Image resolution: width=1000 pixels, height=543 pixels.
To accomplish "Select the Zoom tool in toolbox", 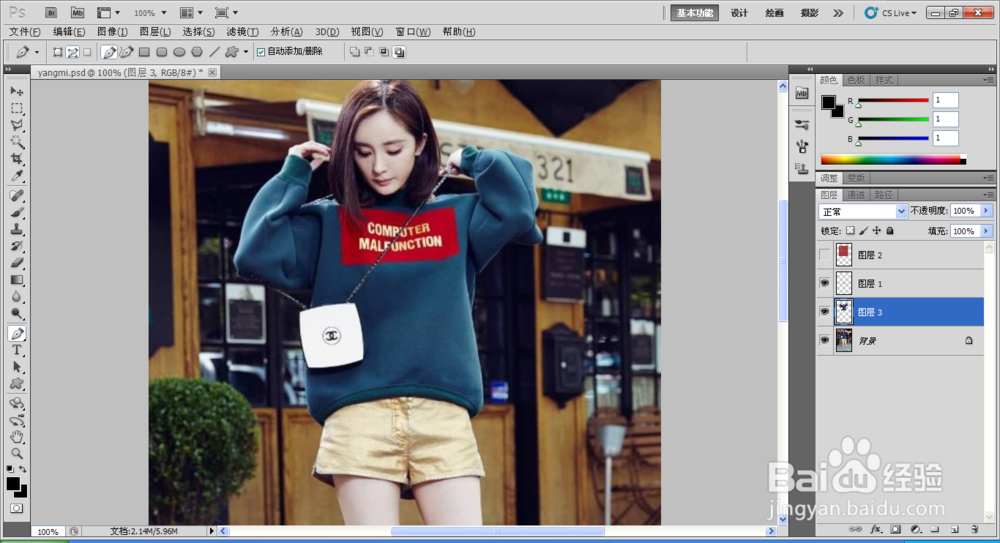I will [x=17, y=454].
